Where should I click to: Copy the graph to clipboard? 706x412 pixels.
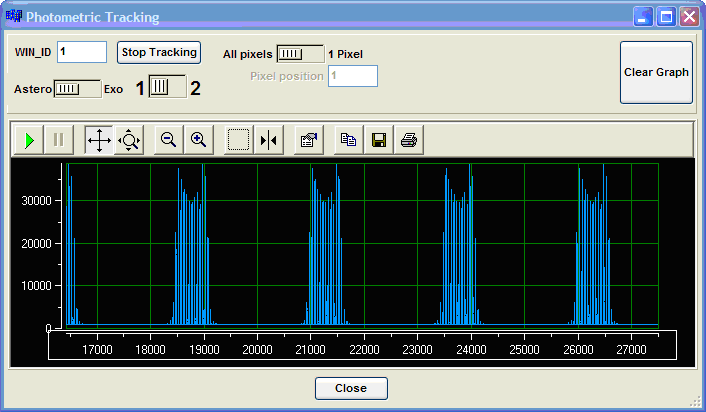(x=349, y=141)
